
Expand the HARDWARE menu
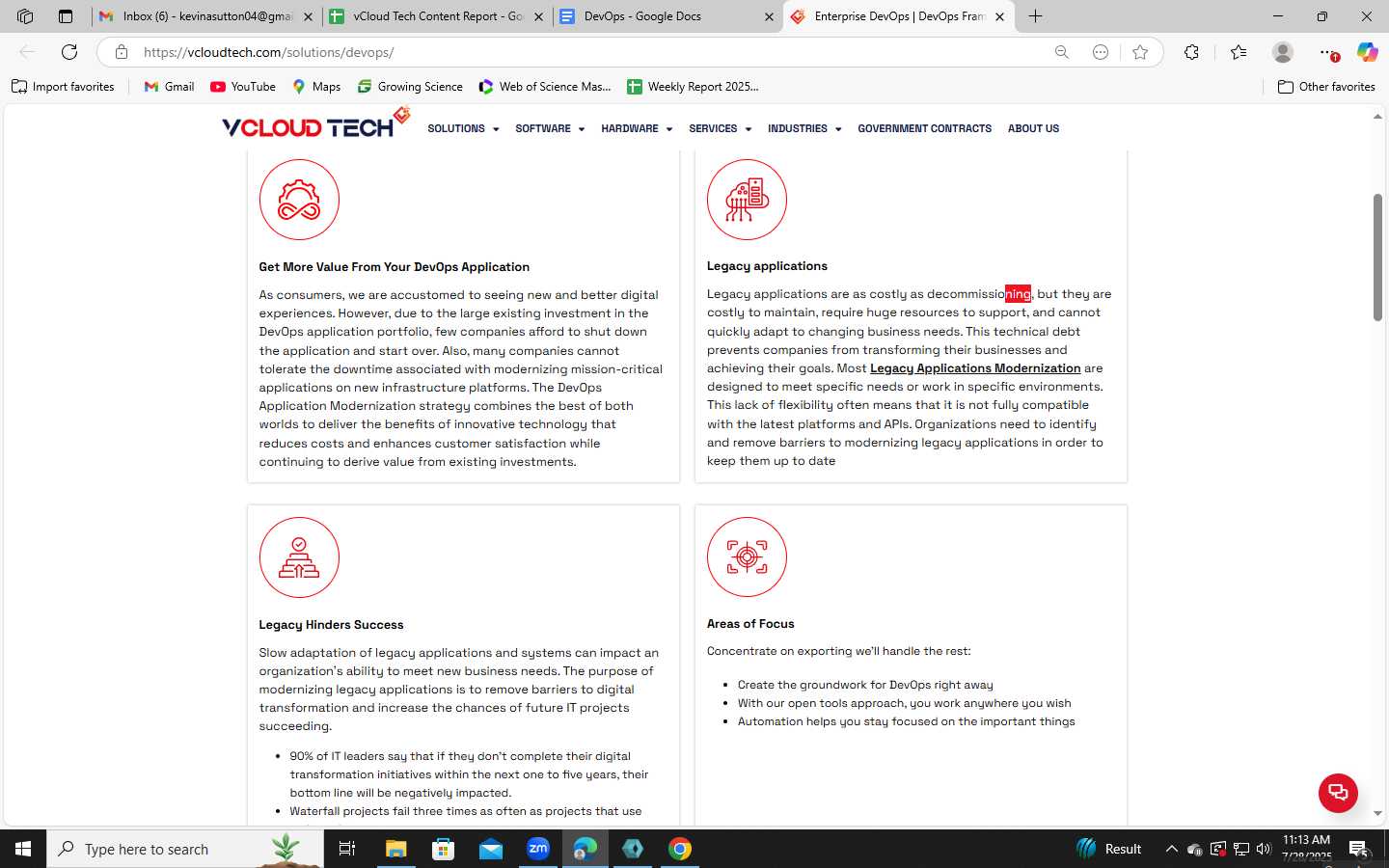coord(637,128)
